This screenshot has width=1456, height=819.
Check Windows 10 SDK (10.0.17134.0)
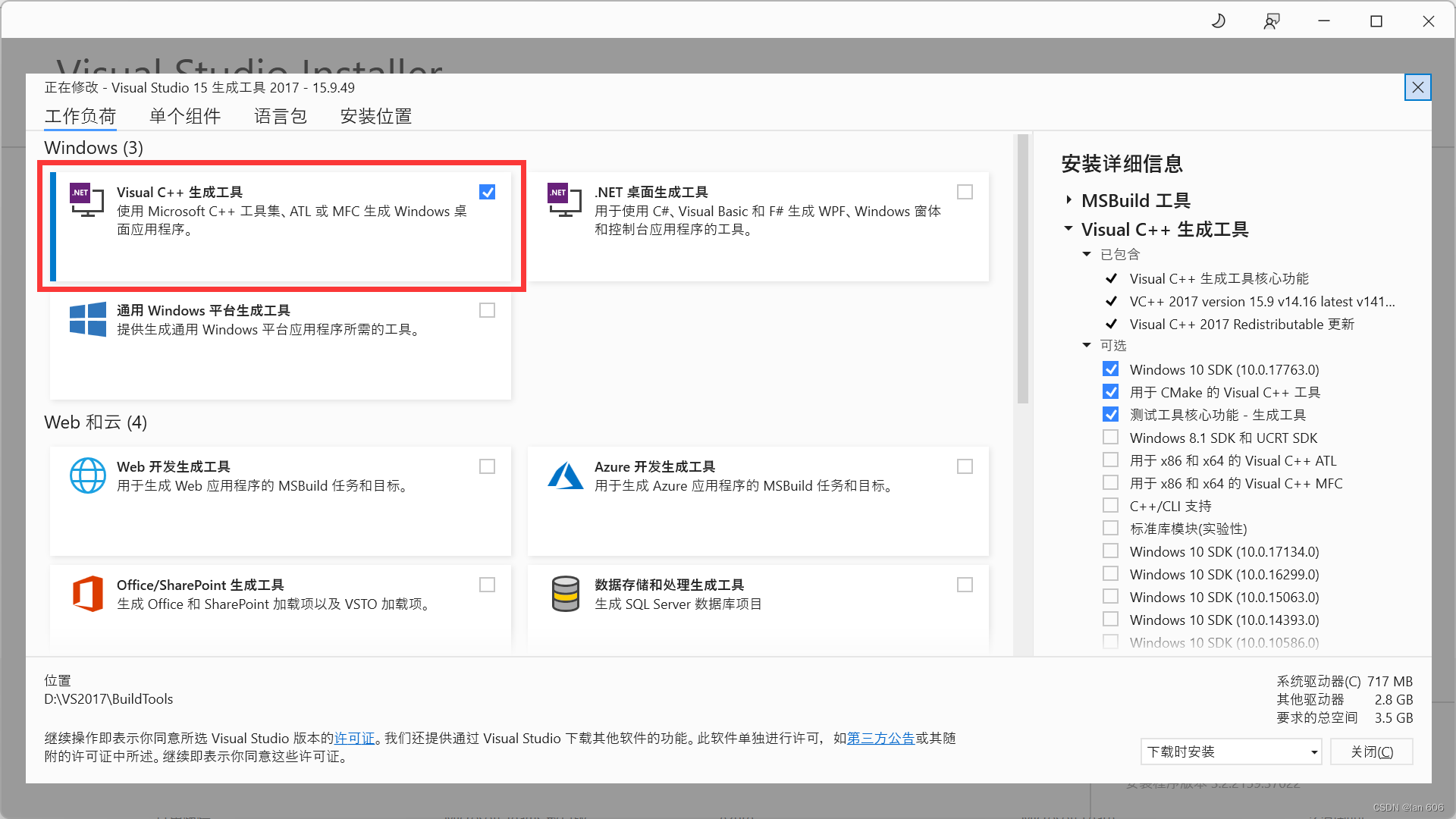(x=1110, y=551)
